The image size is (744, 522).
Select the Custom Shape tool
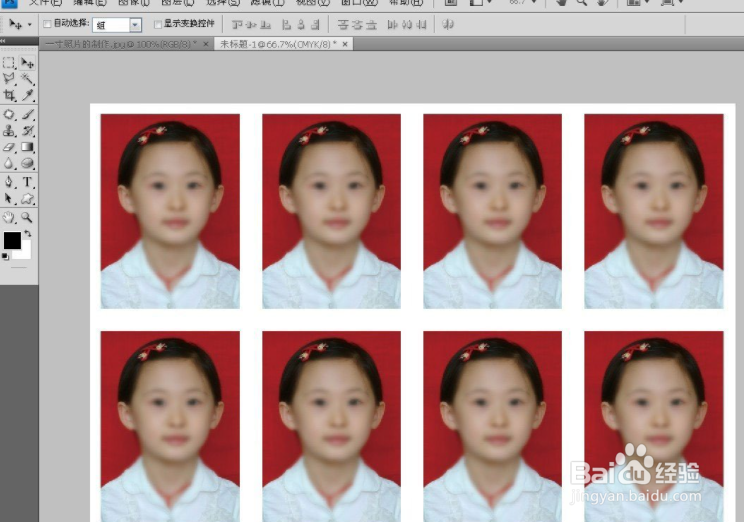coord(28,198)
